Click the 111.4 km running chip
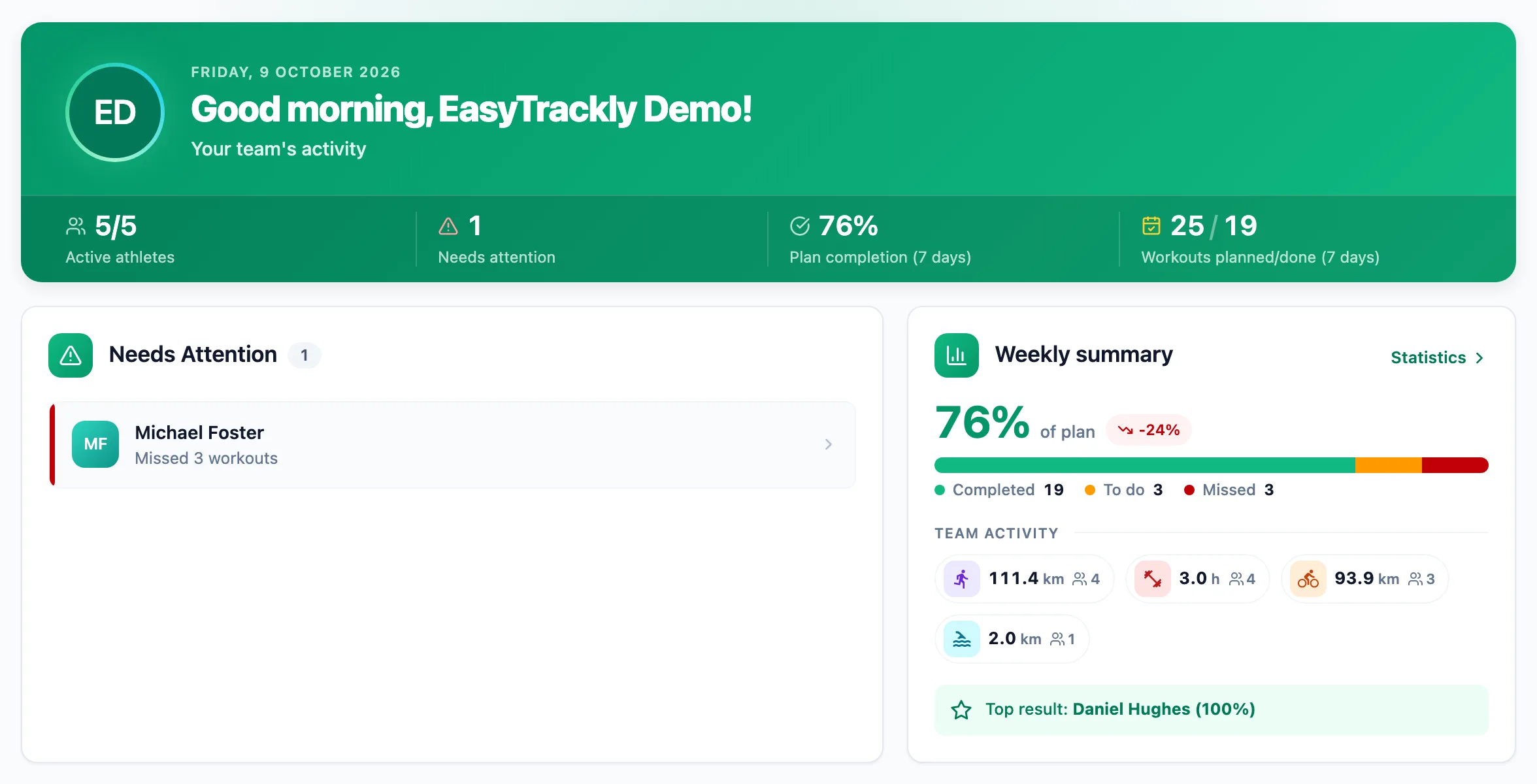1537x784 pixels. [x=1024, y=579]
